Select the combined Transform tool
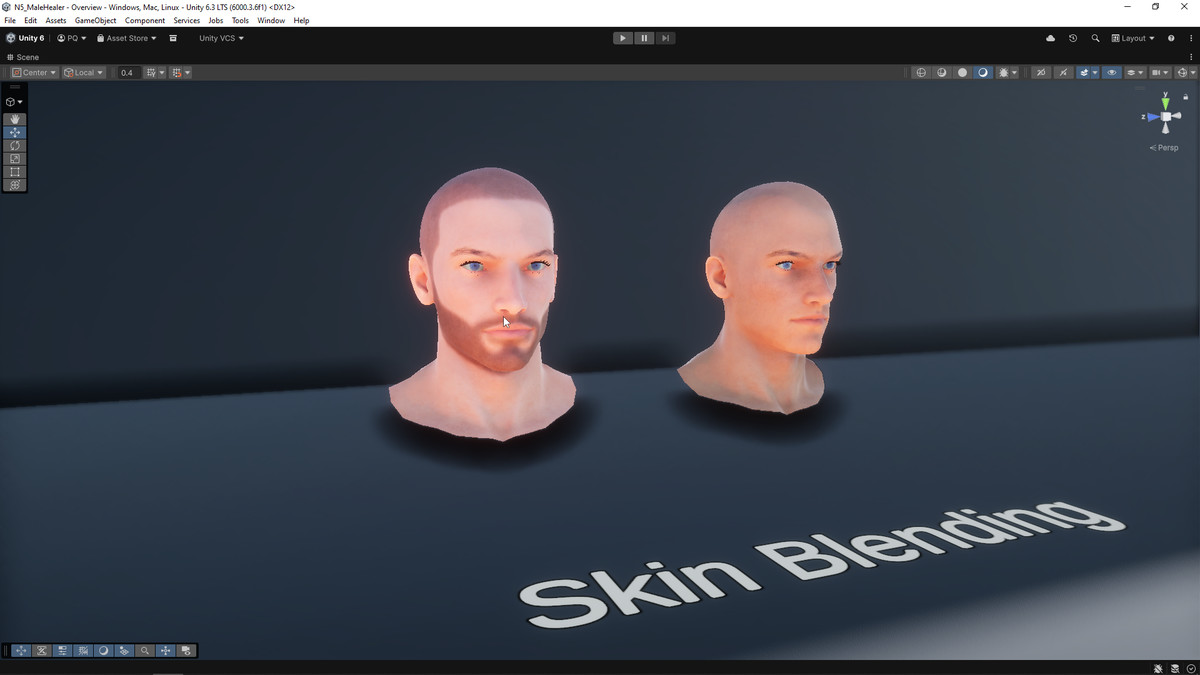1200x675 pixels. pos(15,185)
